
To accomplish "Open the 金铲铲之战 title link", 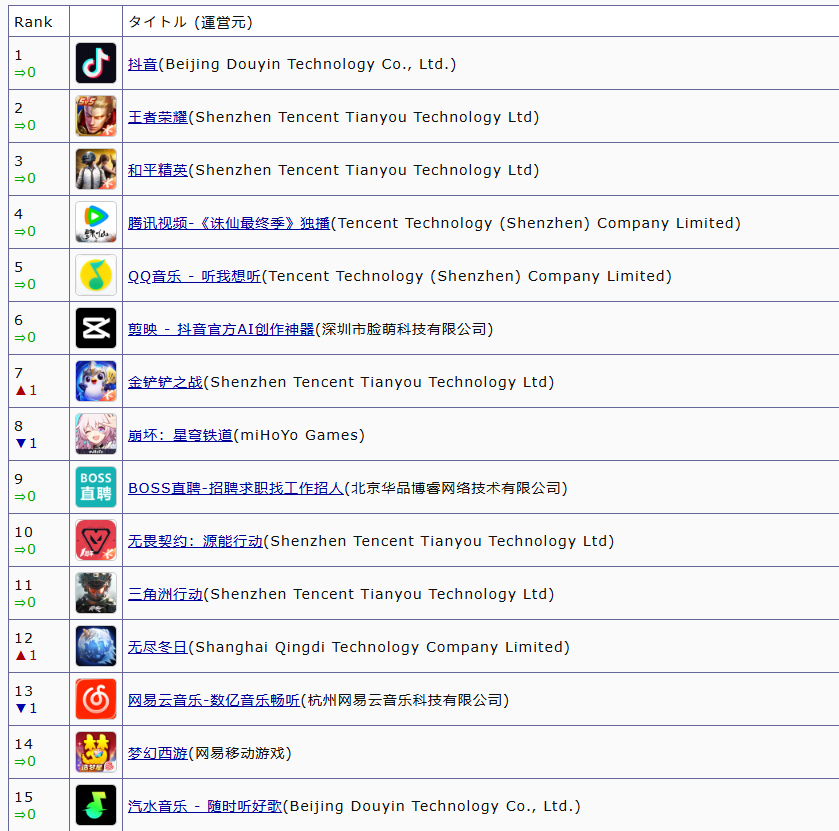I will click(165, 382).
